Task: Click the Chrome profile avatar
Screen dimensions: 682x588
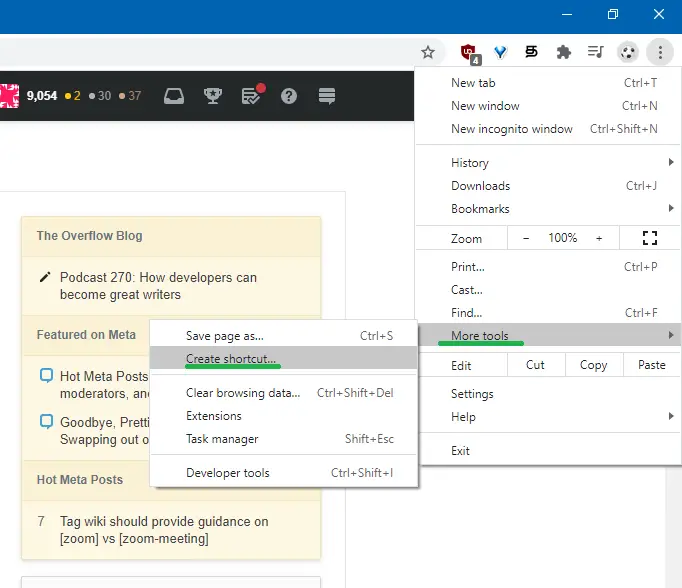Action: (628, 52)
